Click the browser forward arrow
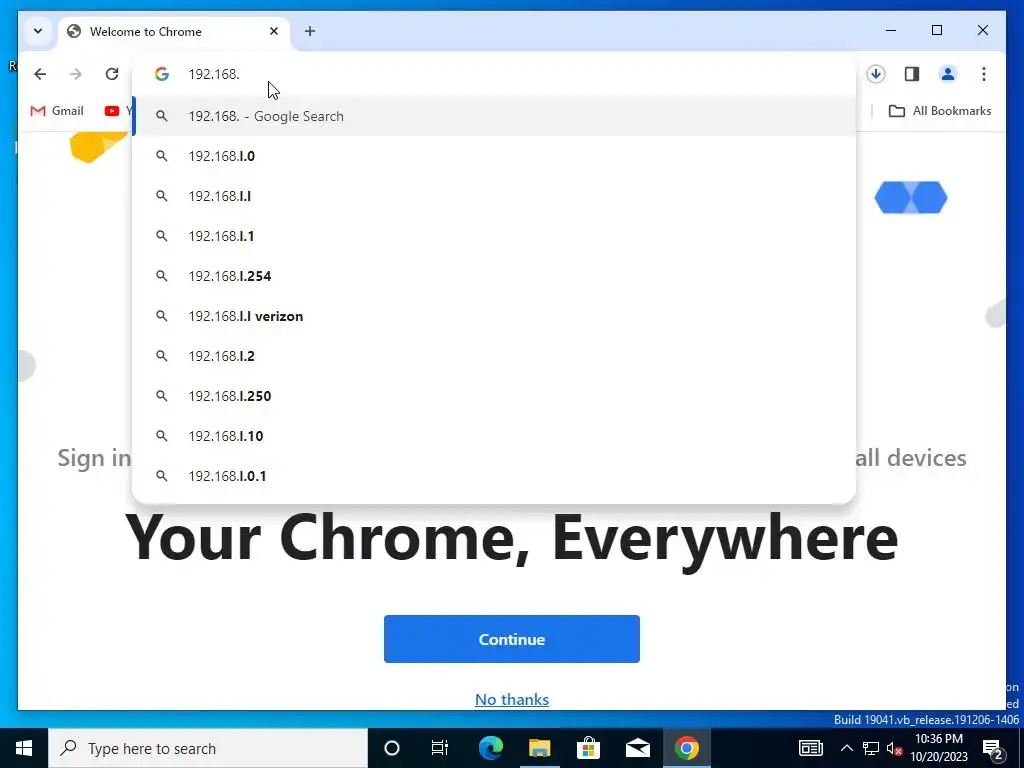This screenshot has width=1024, height=768. (x=76, y=74)
